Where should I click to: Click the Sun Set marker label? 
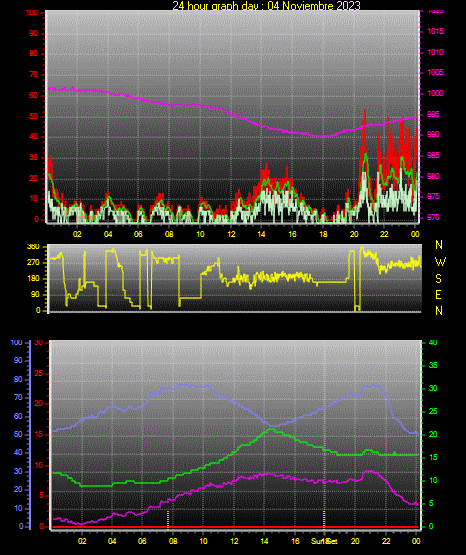[324, 541]
